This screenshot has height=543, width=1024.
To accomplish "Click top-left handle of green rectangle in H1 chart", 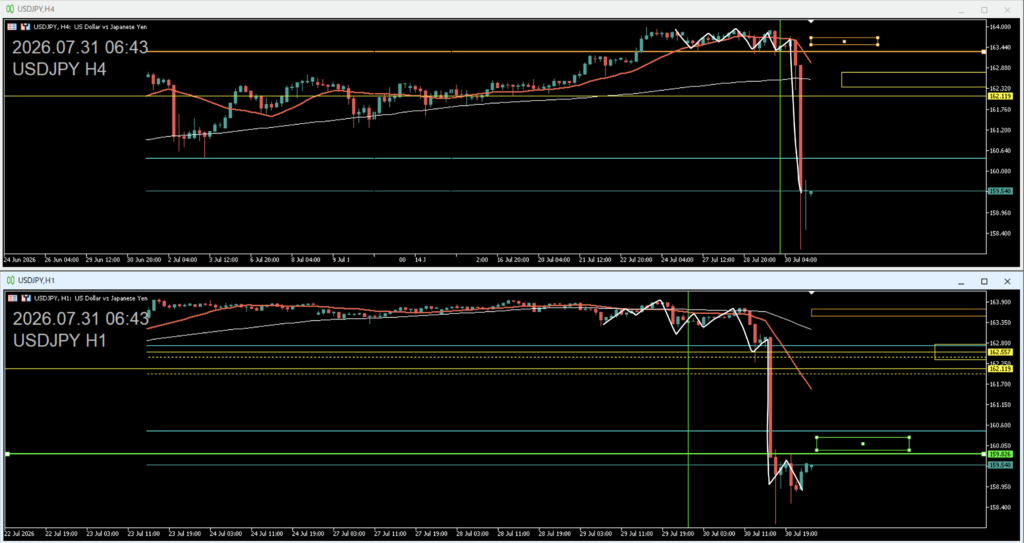I will tap(817, 437).
